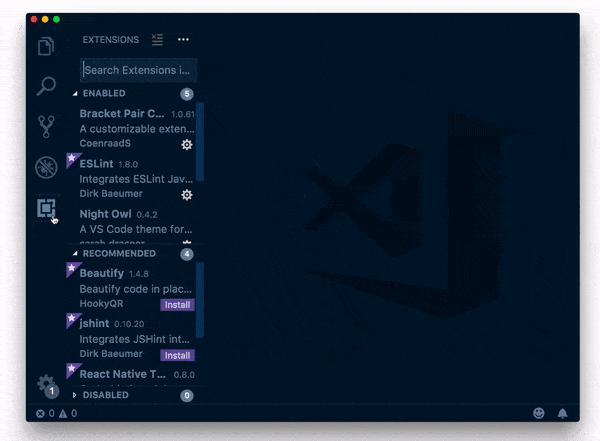Click the DISABLED count badge 0
600x441 pixels.
(x=187, y=395)
